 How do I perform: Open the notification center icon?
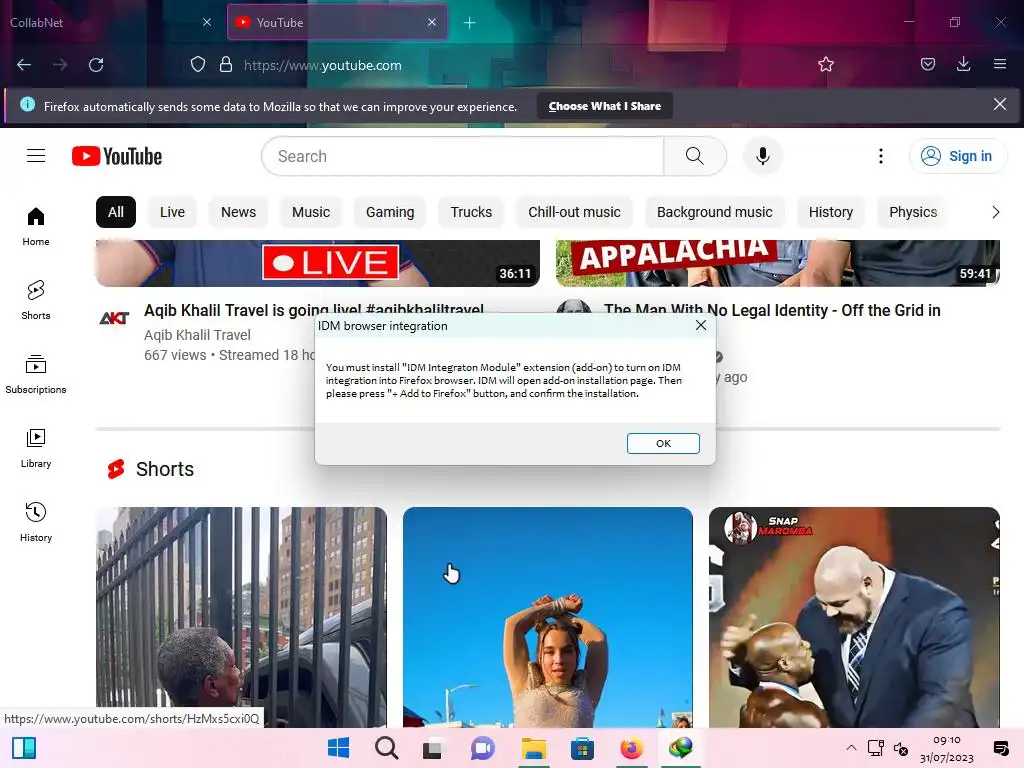(1000, 748)
